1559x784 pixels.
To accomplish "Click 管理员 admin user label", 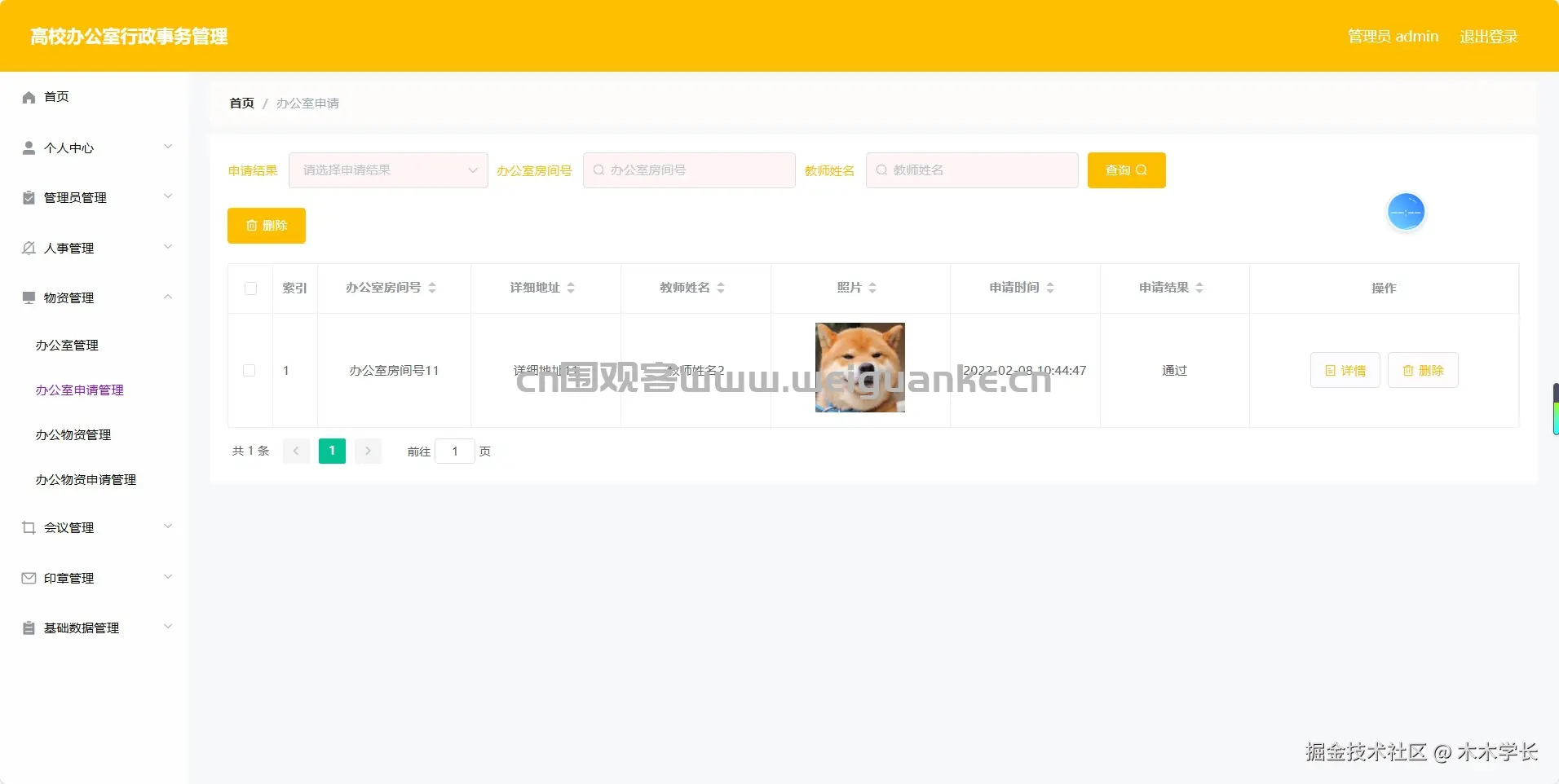I will 1393,37.
